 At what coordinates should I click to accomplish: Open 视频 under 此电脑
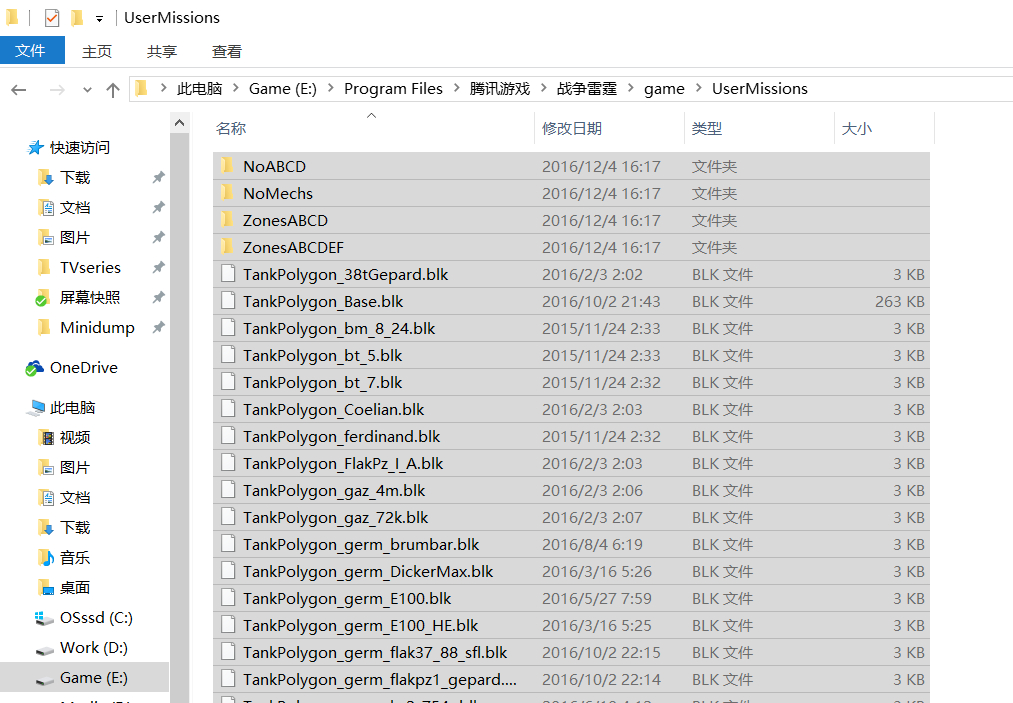point(65,437)
